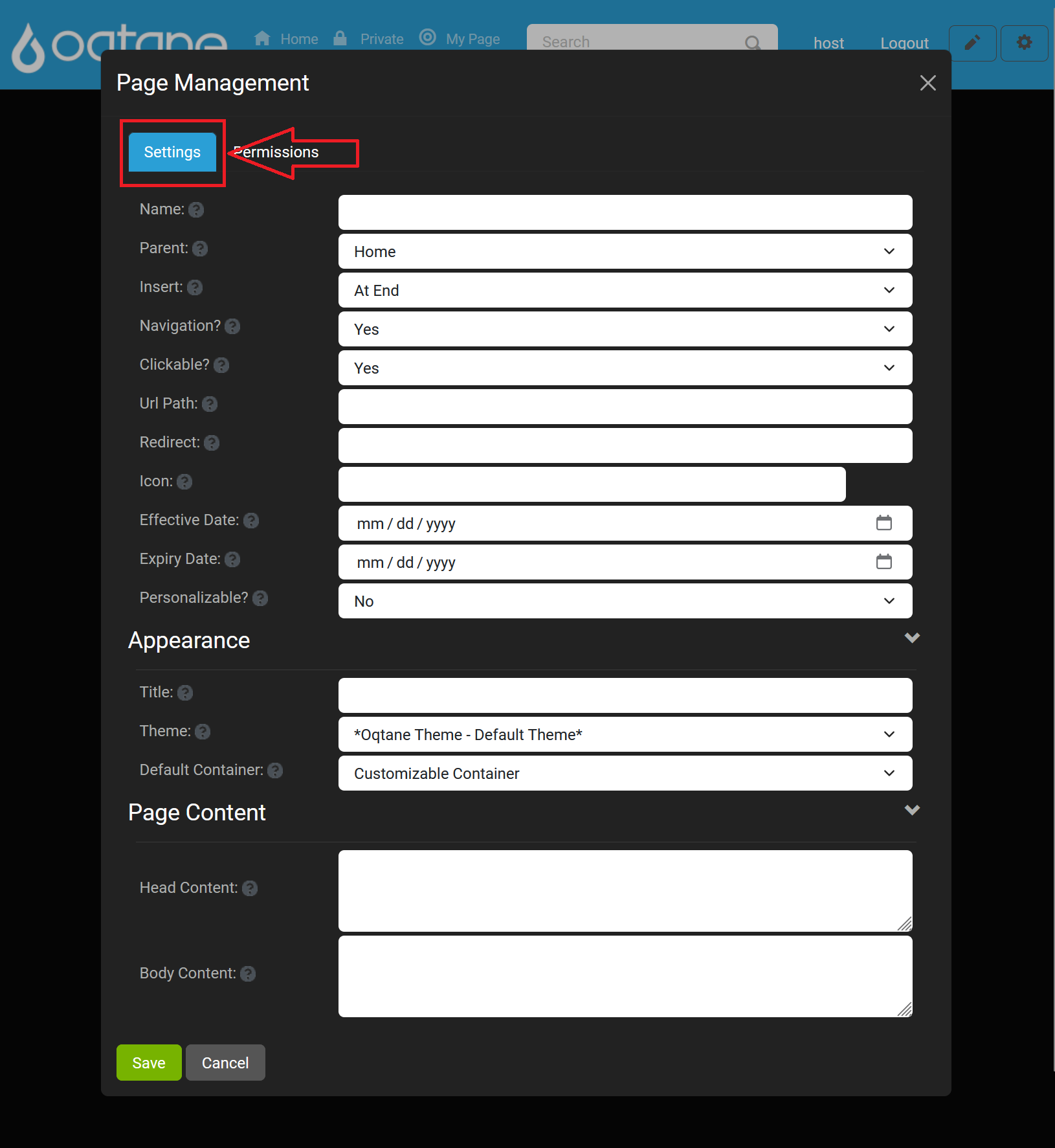The image size is (1055, 1148).
Task: Collapse the Page Content section
Action: [912, 810]
